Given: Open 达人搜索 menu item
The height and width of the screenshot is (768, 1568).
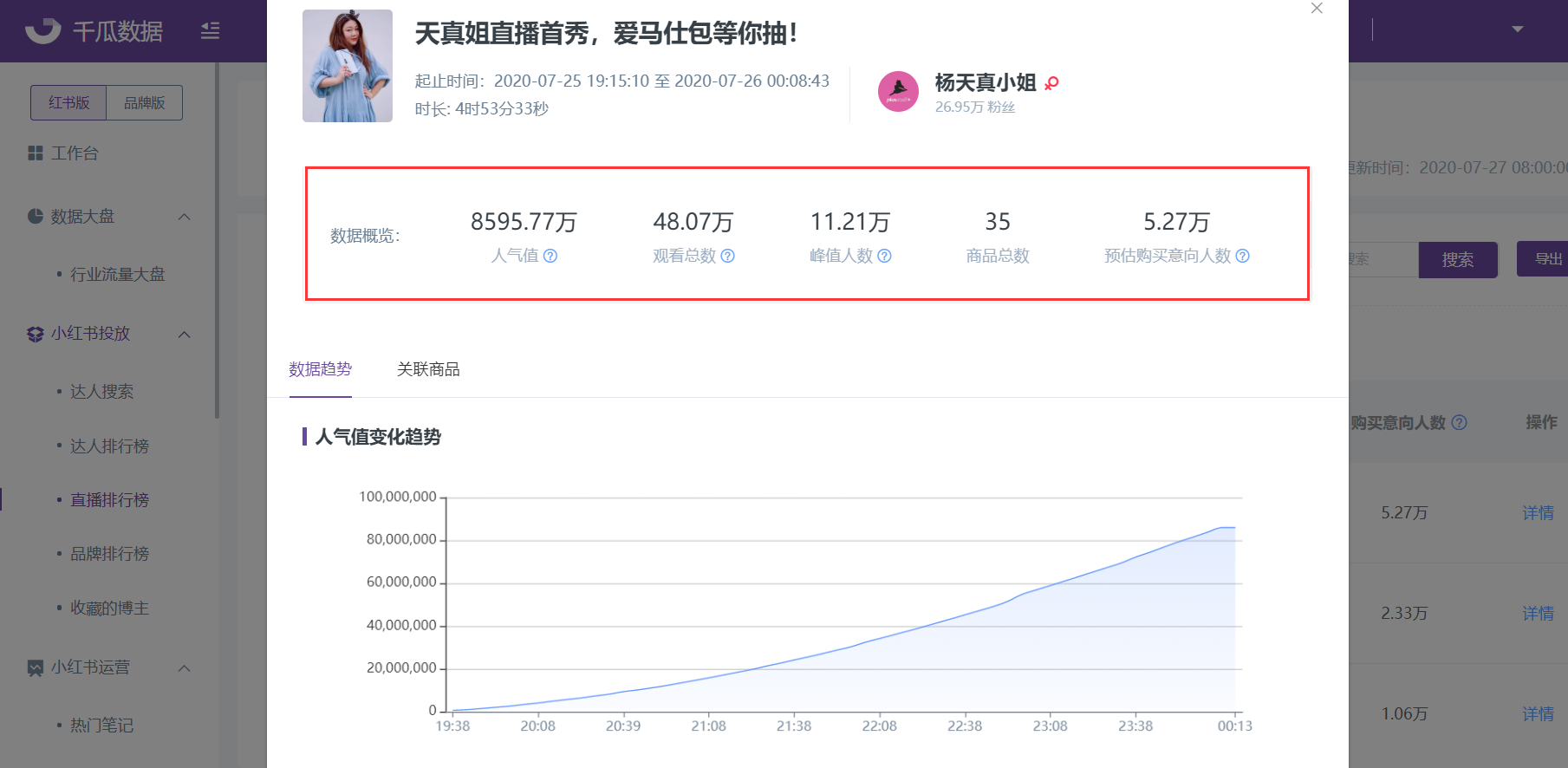Looking at the screenshot, I should click(101, 392).
